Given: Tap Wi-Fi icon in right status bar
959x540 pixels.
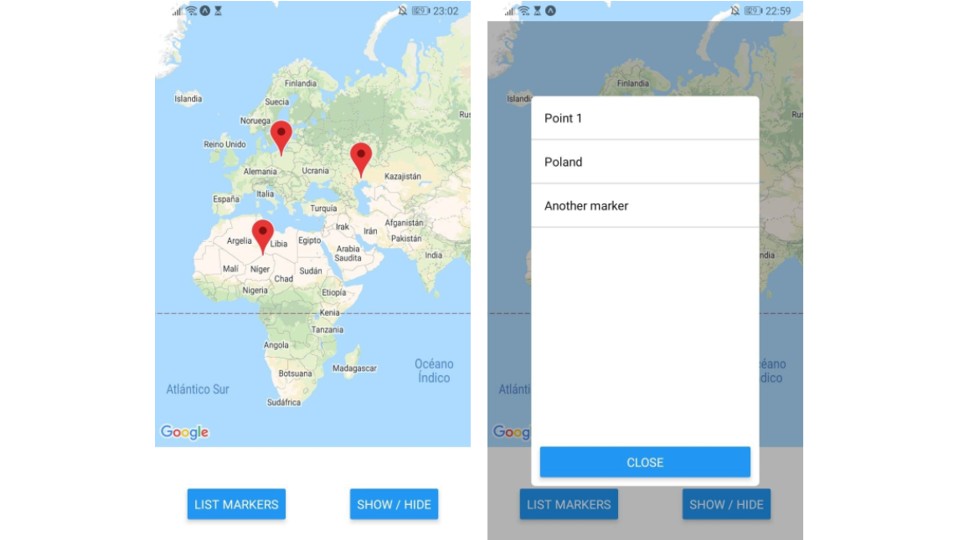Looking at the screenshot, I should [524, 10].
